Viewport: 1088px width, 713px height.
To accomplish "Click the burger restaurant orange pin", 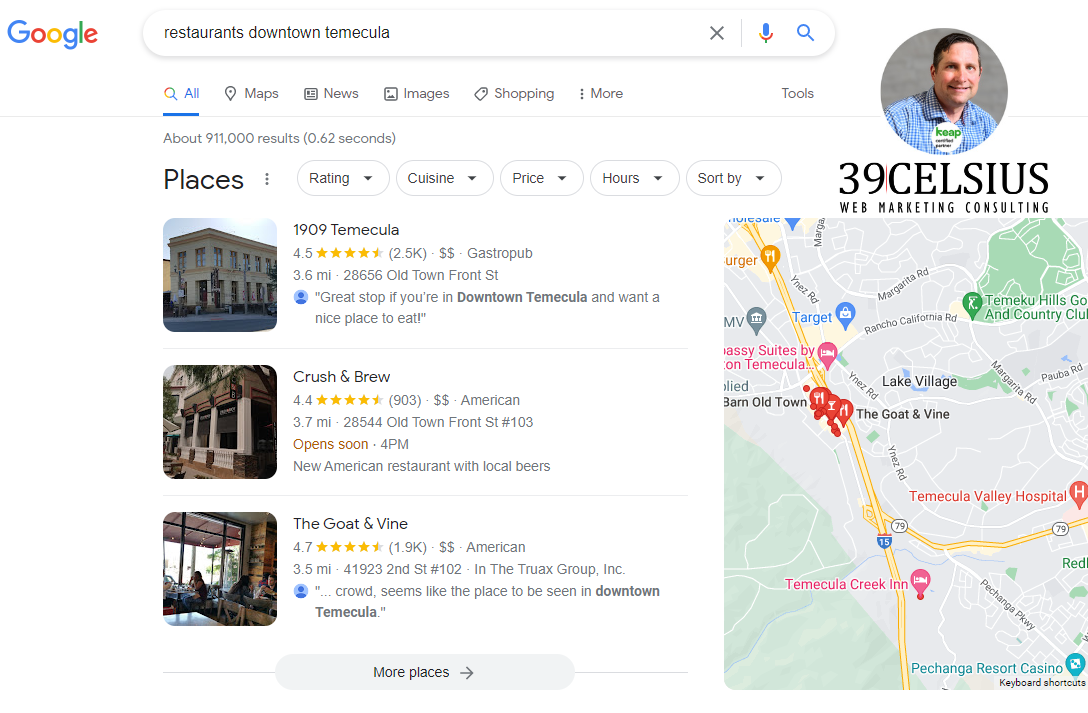I will coord(770,258).
